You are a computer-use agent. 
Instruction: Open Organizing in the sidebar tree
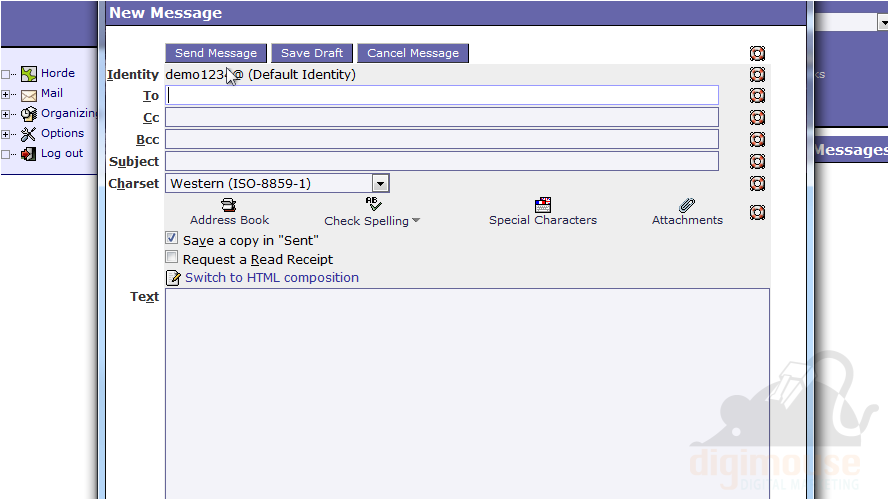tap(69, 113)
